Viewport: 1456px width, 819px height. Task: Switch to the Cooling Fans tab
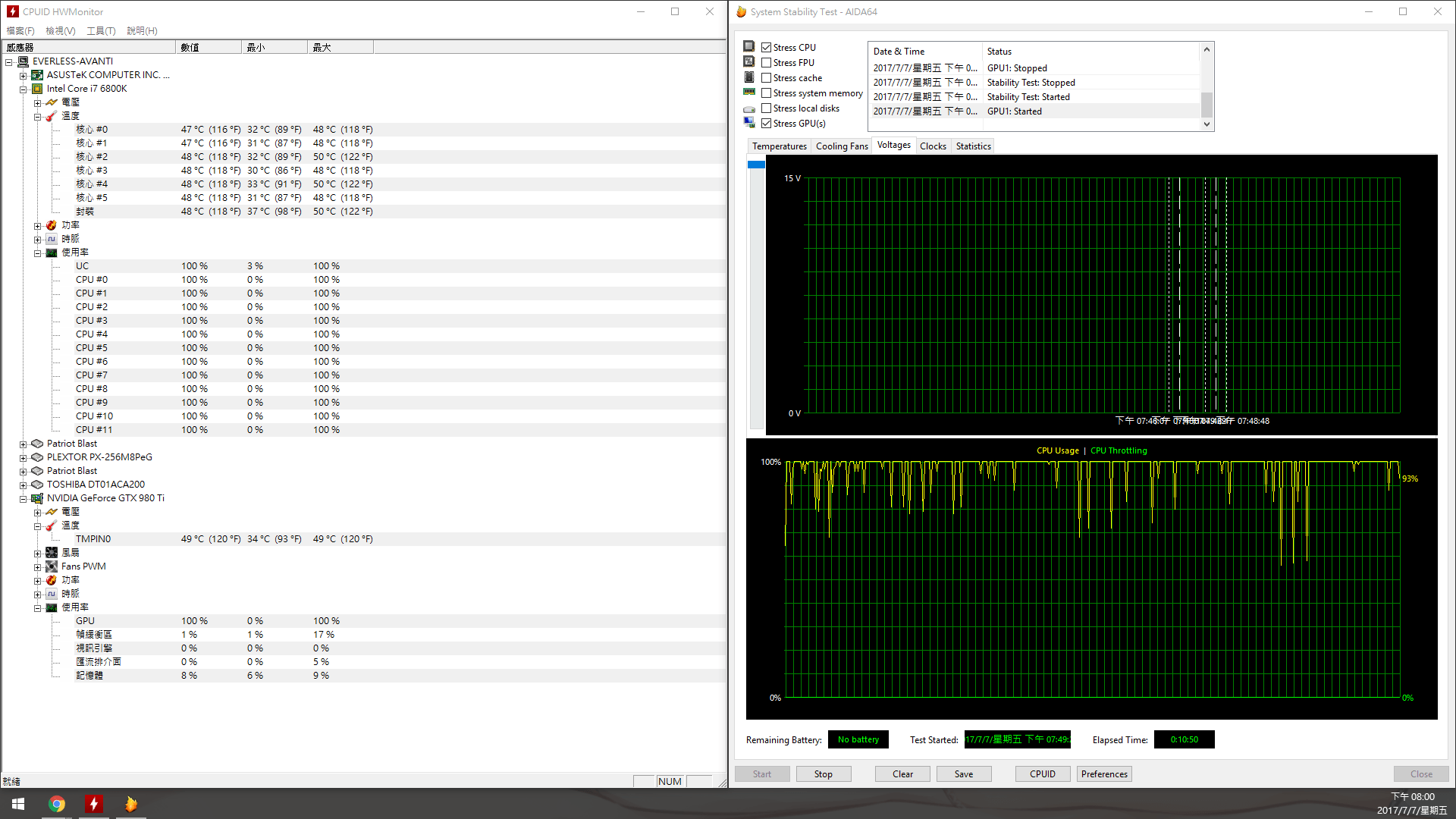click(x=842, y=146)
